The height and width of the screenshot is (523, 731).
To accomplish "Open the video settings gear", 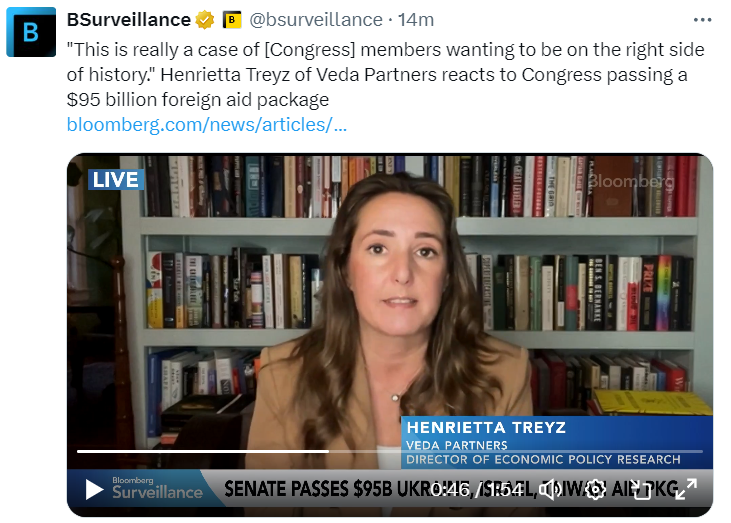I will (x=595, y=489).
